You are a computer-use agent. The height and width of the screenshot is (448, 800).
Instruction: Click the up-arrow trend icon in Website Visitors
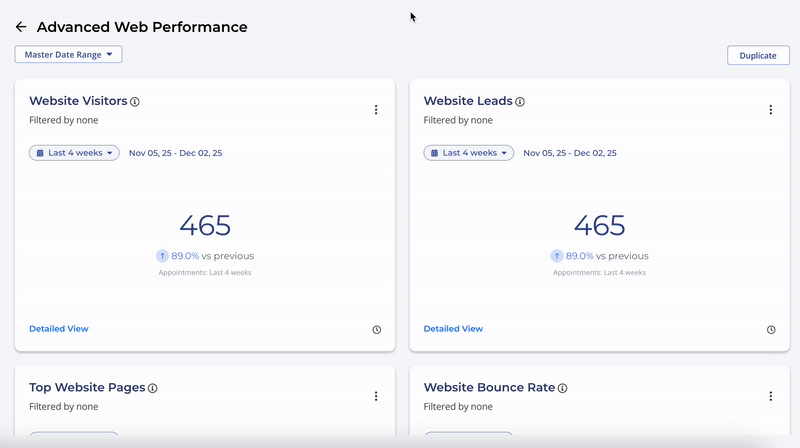(162, 256)
